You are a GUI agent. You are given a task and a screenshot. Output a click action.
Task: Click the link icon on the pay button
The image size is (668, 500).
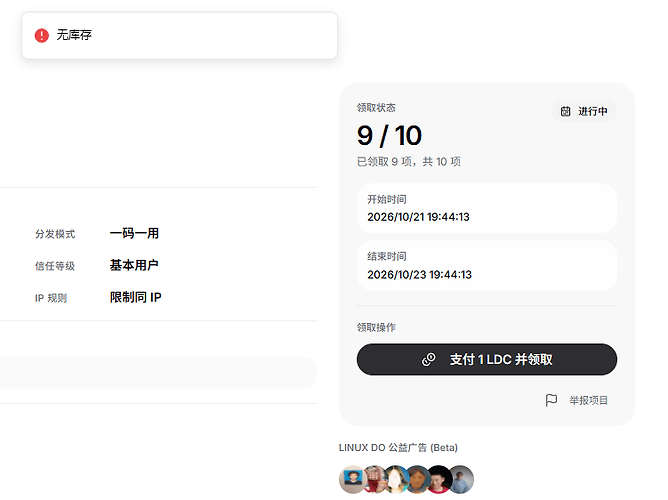(x=429, y=359)
